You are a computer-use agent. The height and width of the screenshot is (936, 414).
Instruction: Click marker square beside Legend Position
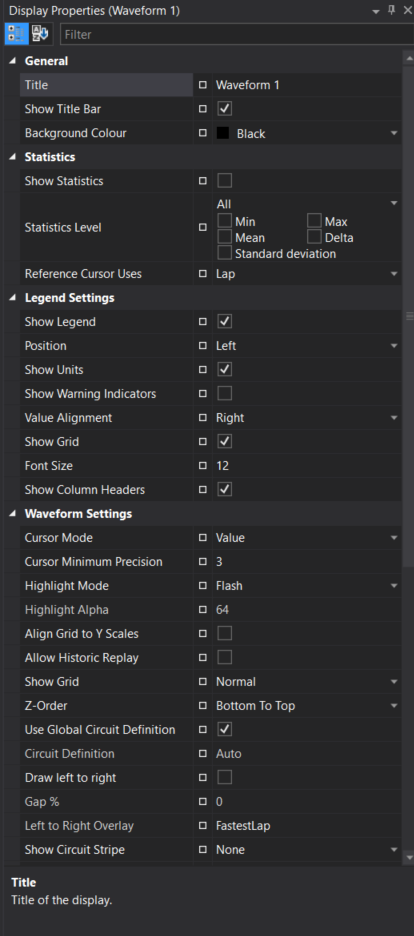coord(203,346)
